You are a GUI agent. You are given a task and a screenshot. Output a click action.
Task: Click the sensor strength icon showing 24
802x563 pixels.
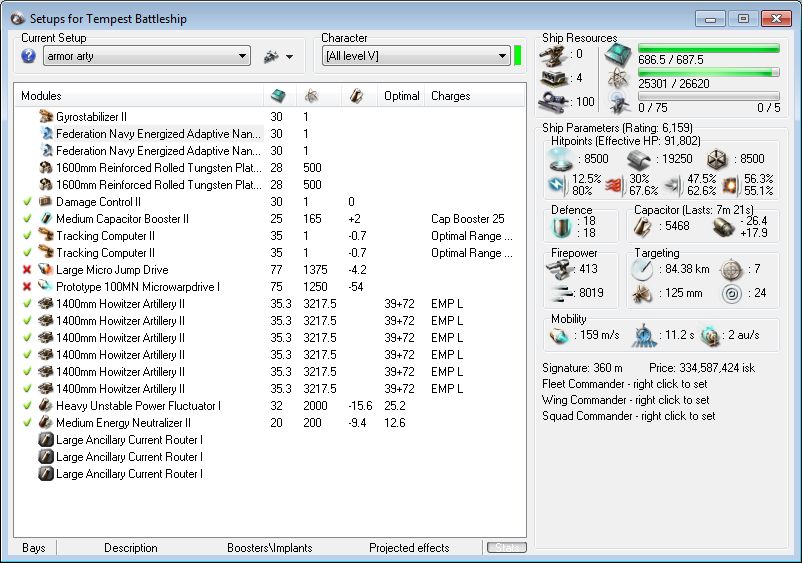tap(732, 294)
